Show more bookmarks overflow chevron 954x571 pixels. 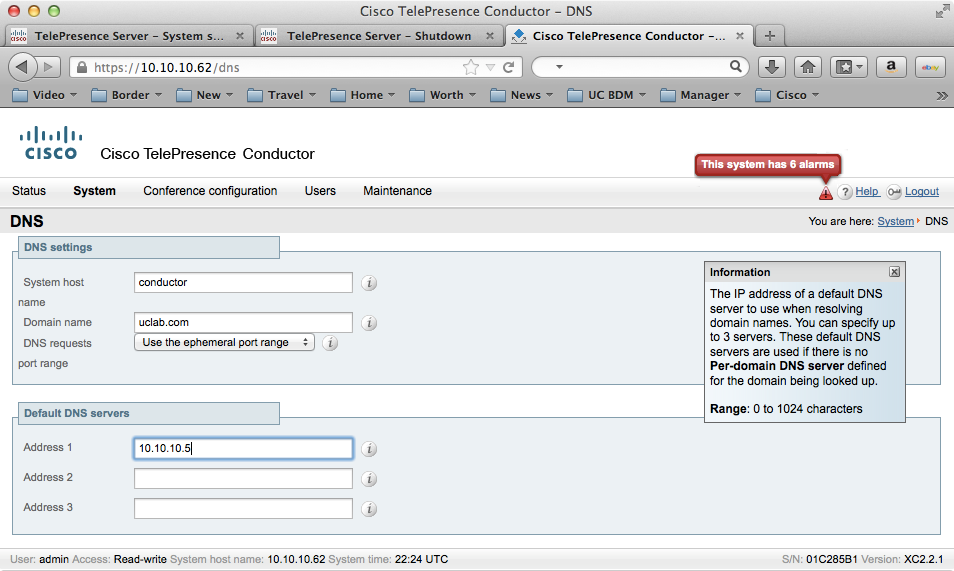942,96
